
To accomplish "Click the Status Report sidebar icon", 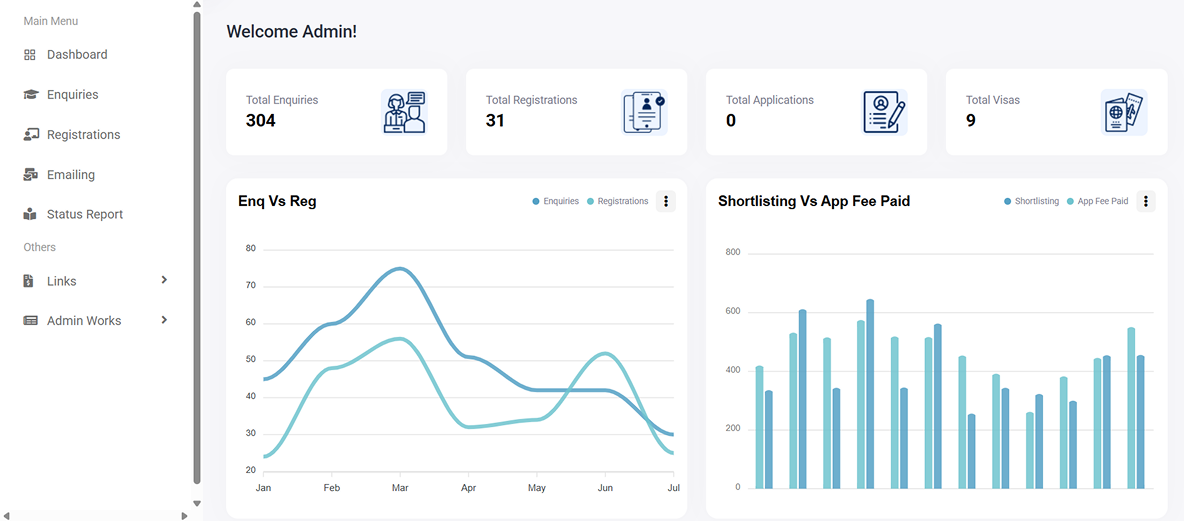I will tap(30, 215).
